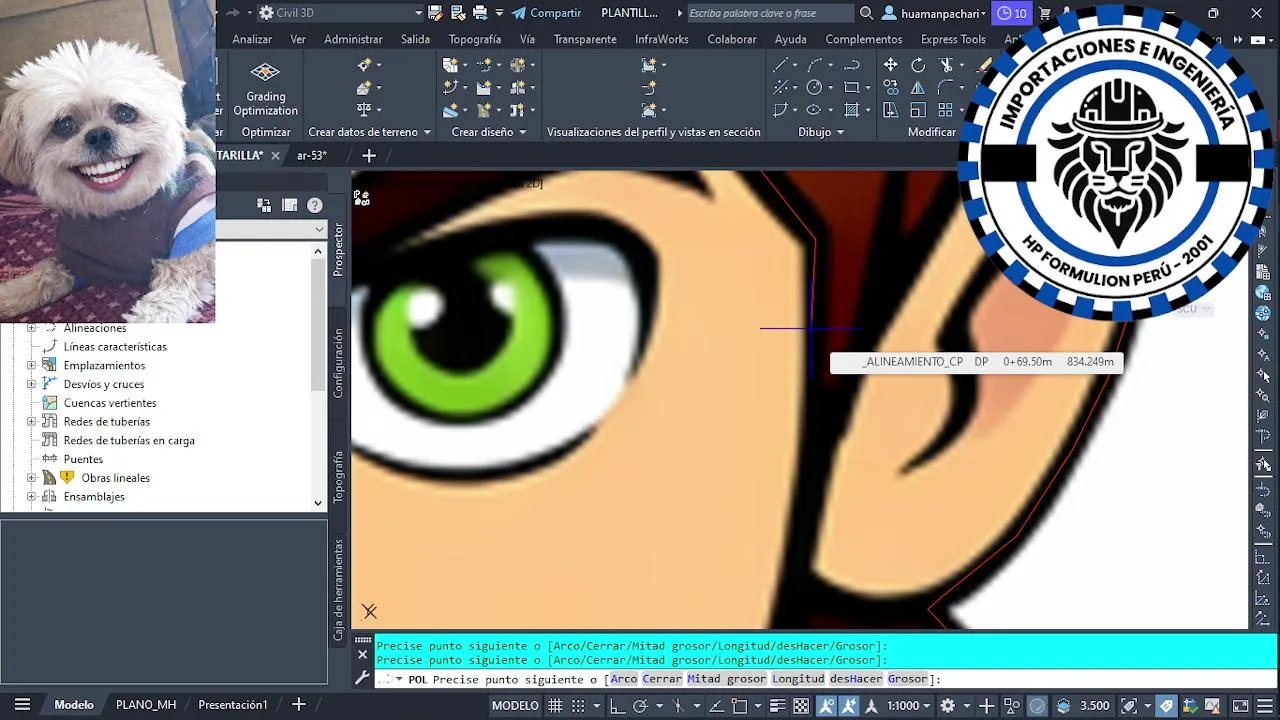Open the Prospector view combo box
1280x720 pixels.
(272, 229)
